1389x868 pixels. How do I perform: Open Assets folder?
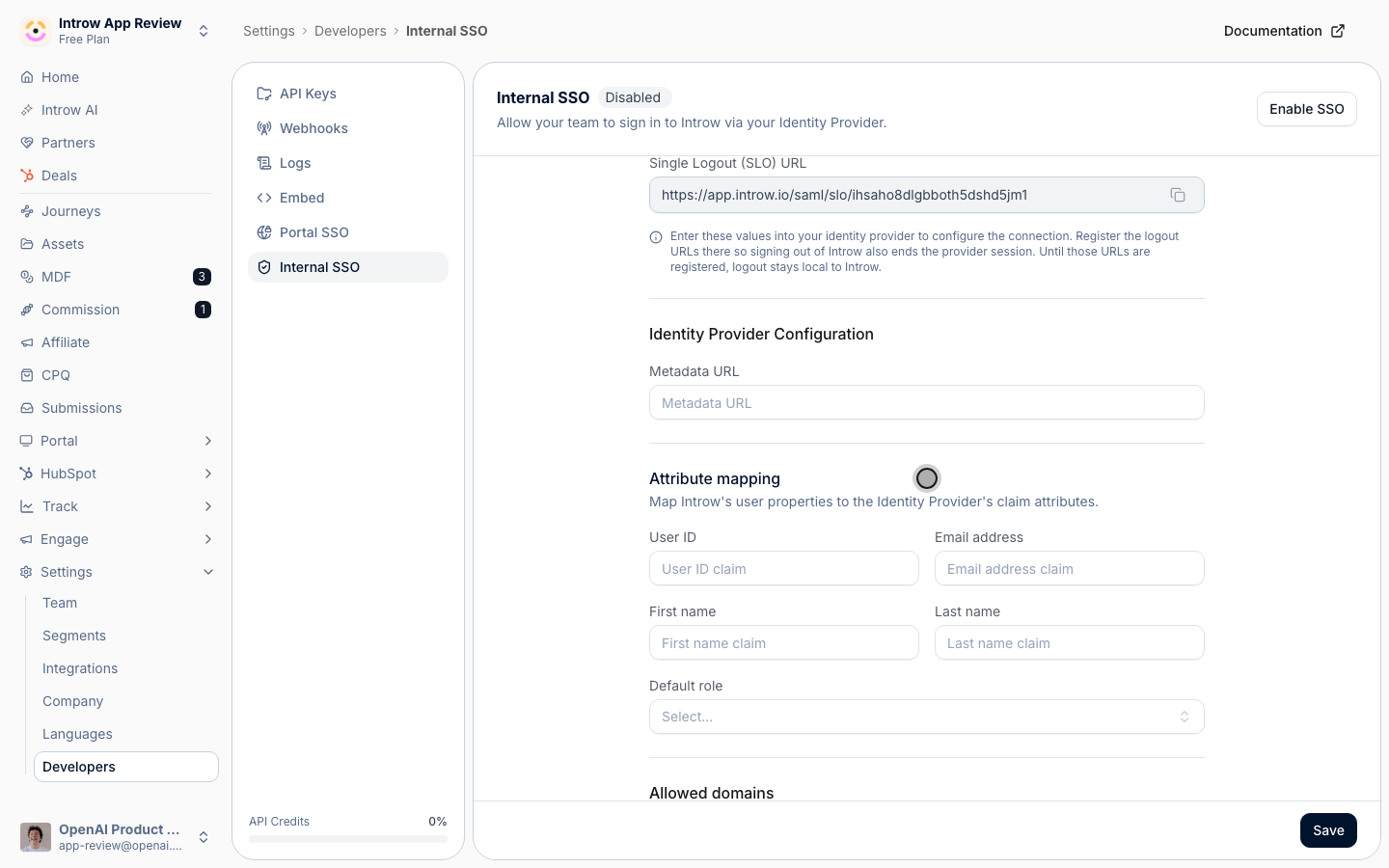[x=116, y=244]
